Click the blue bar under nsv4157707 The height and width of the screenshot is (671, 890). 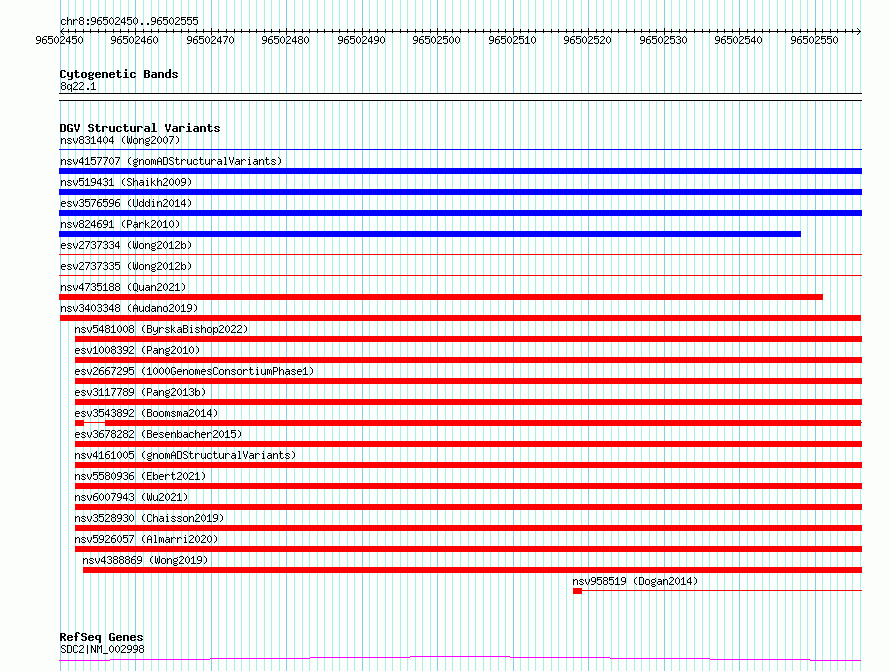460,171
